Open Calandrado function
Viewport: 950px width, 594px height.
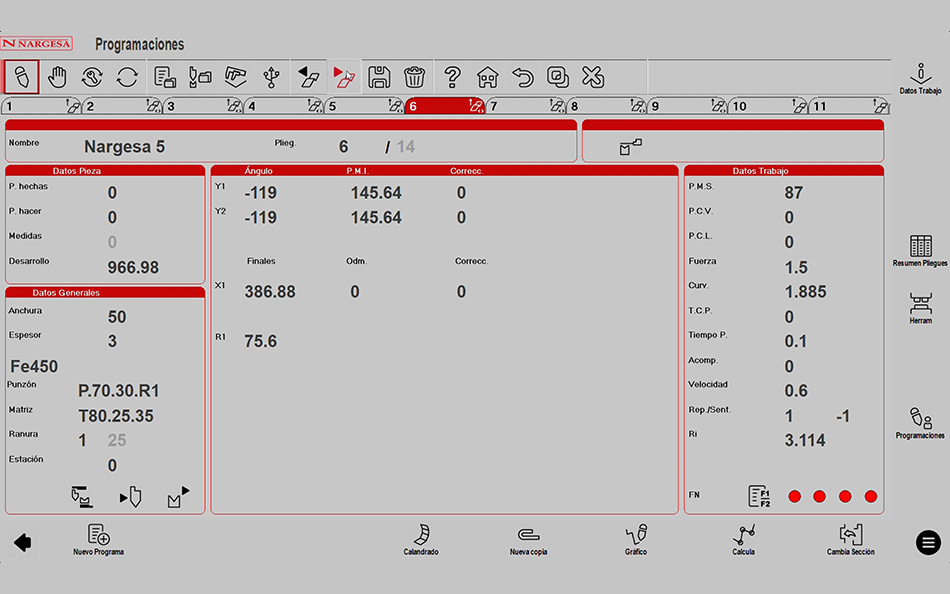421,539
